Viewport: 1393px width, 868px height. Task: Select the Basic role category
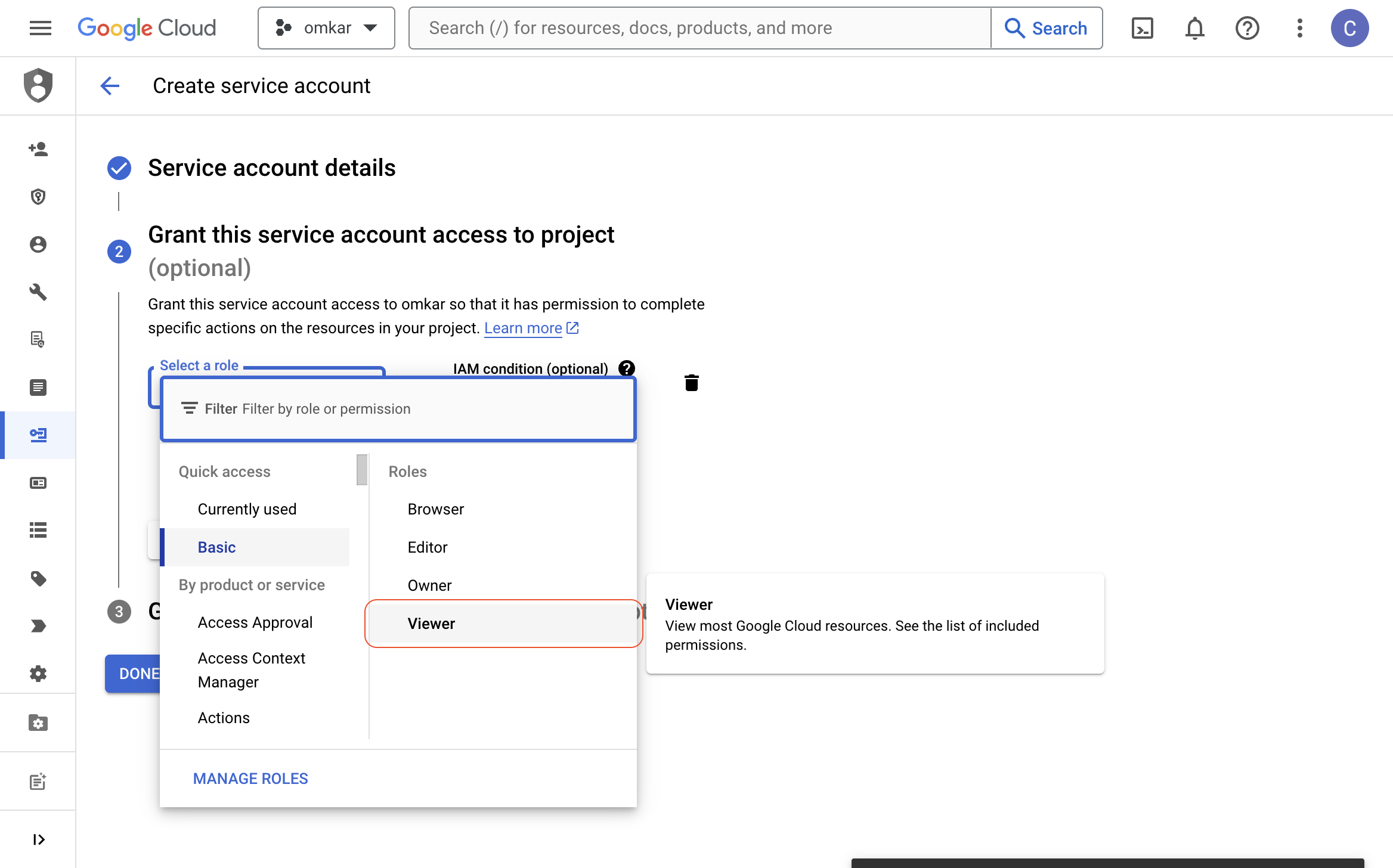tap(217, 547)
